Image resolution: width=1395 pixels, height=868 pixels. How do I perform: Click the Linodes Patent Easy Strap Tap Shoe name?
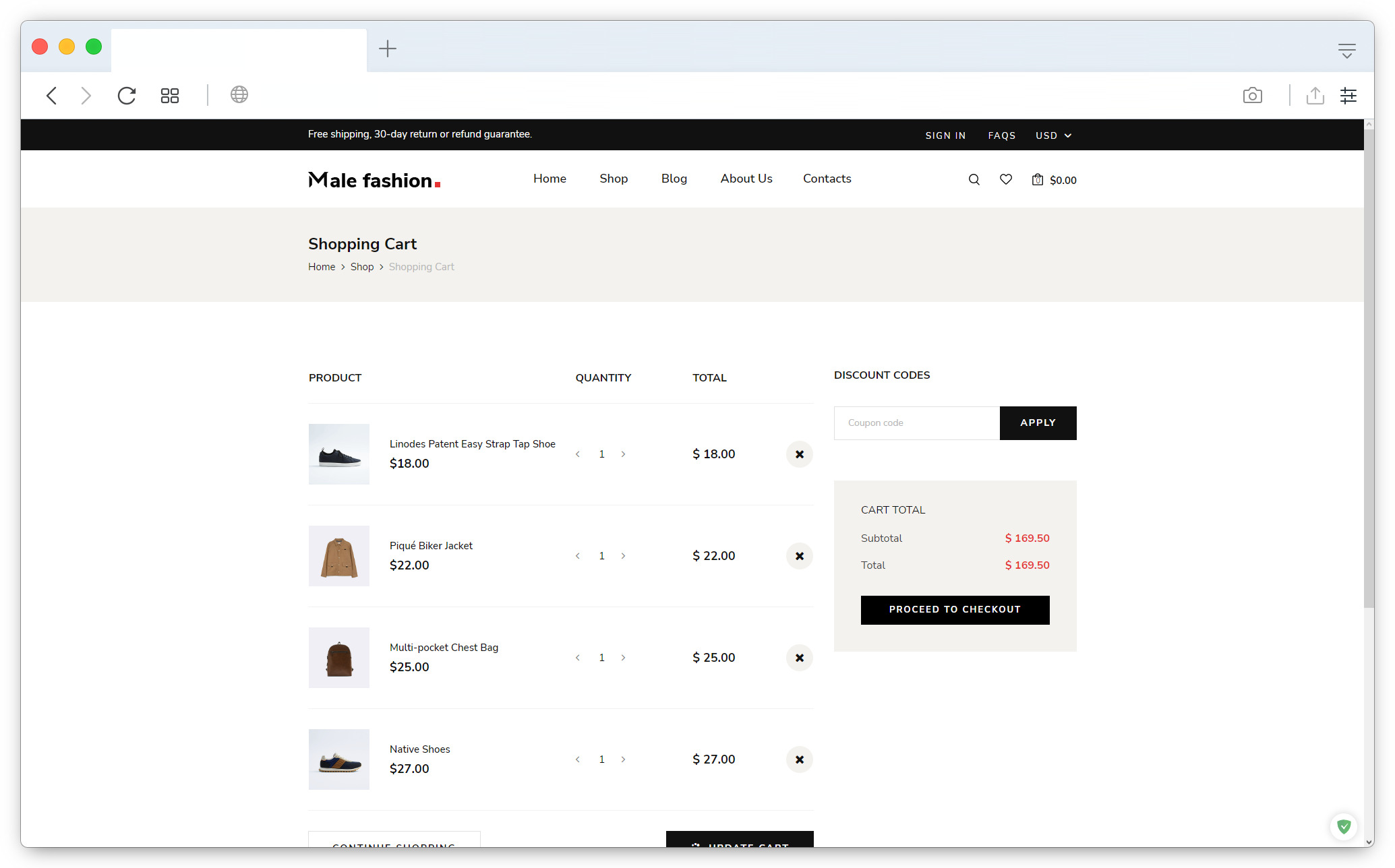coord(473,444)
